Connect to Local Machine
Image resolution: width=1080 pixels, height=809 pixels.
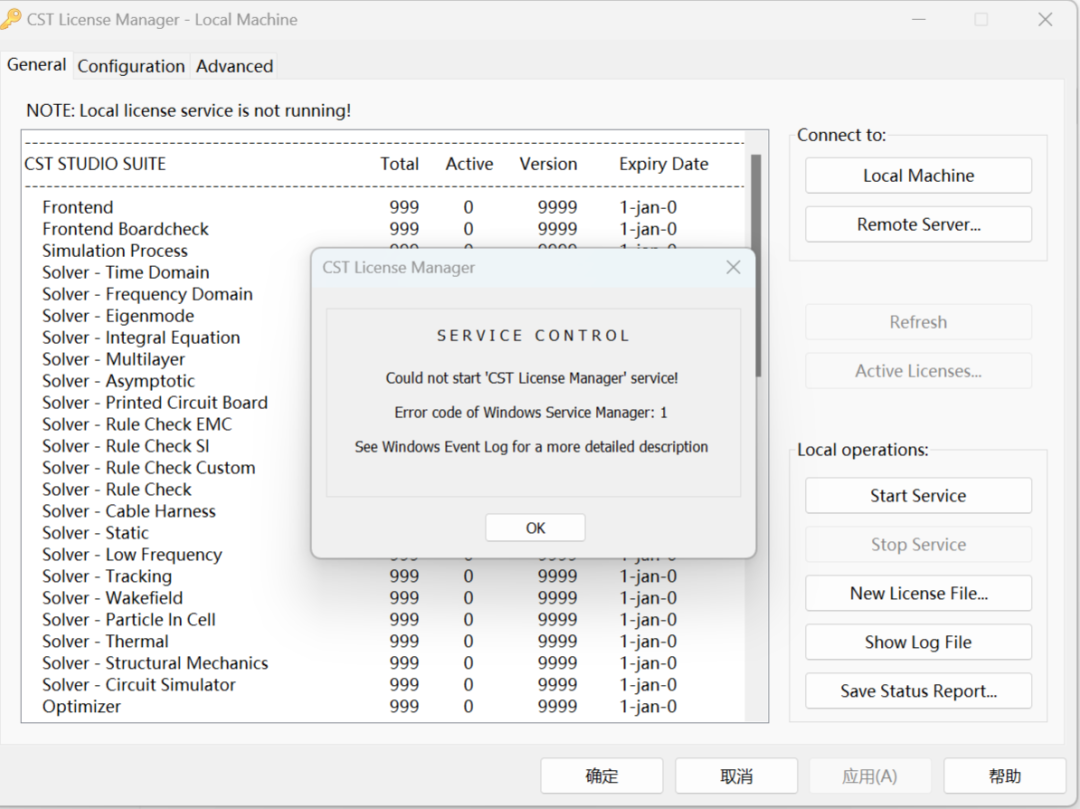(918, 176)
